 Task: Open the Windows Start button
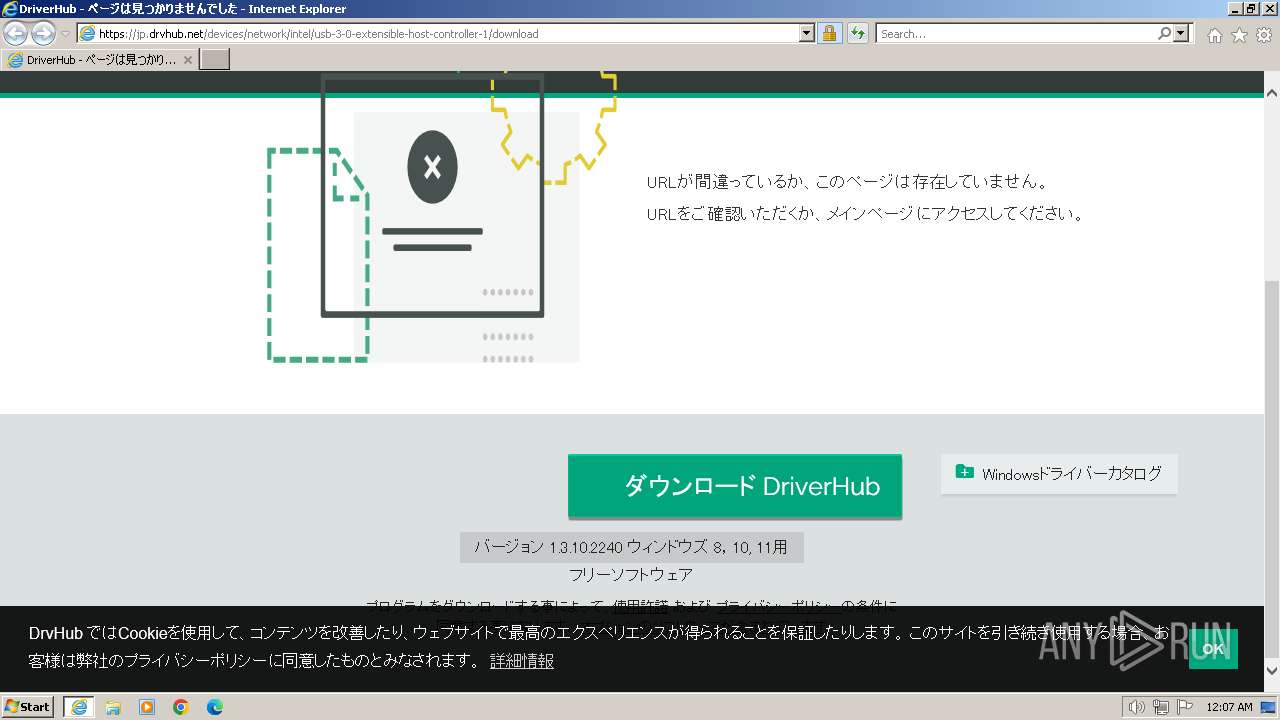(x=28, y=706)
